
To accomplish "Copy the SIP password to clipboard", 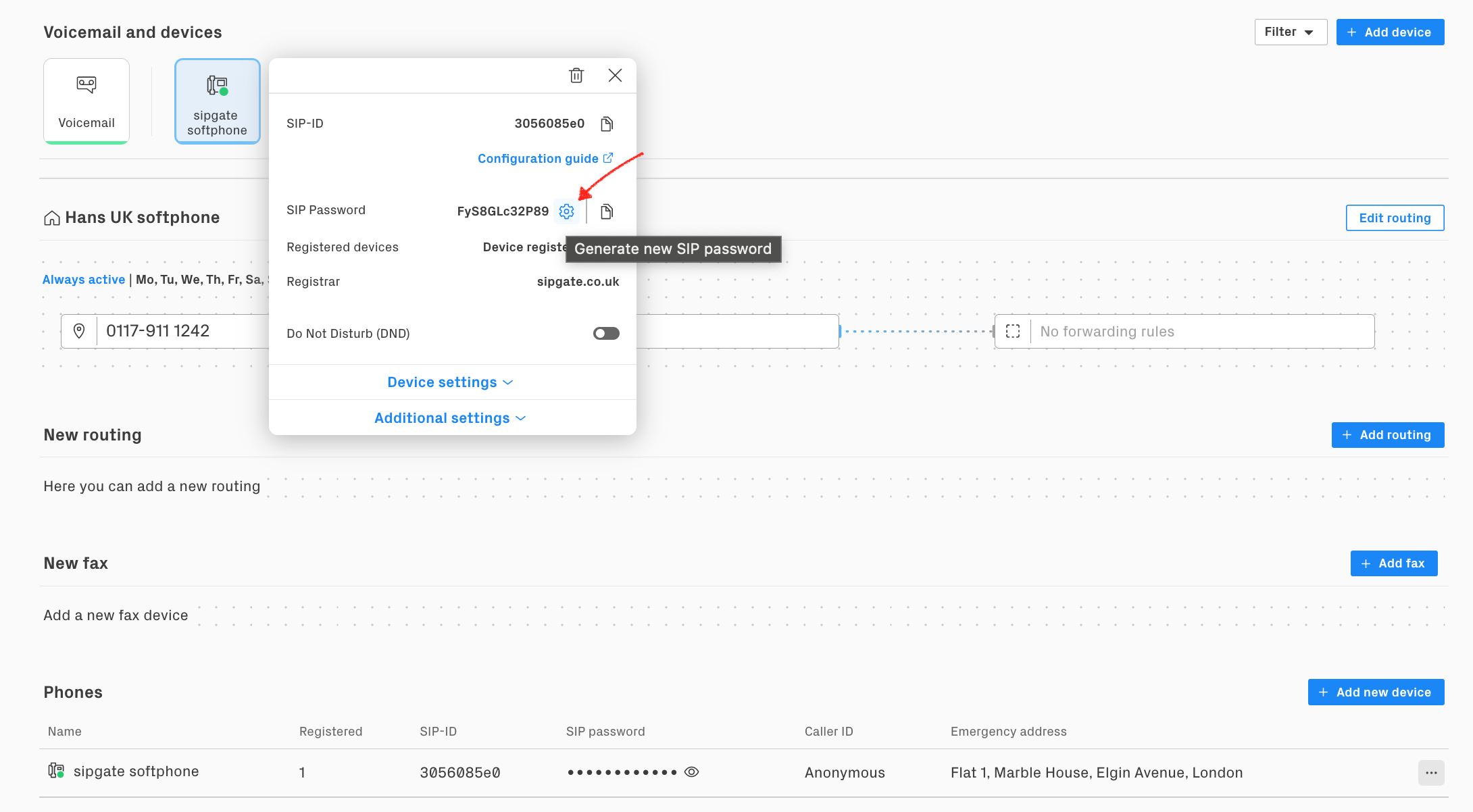I will (x=607, y=211).
